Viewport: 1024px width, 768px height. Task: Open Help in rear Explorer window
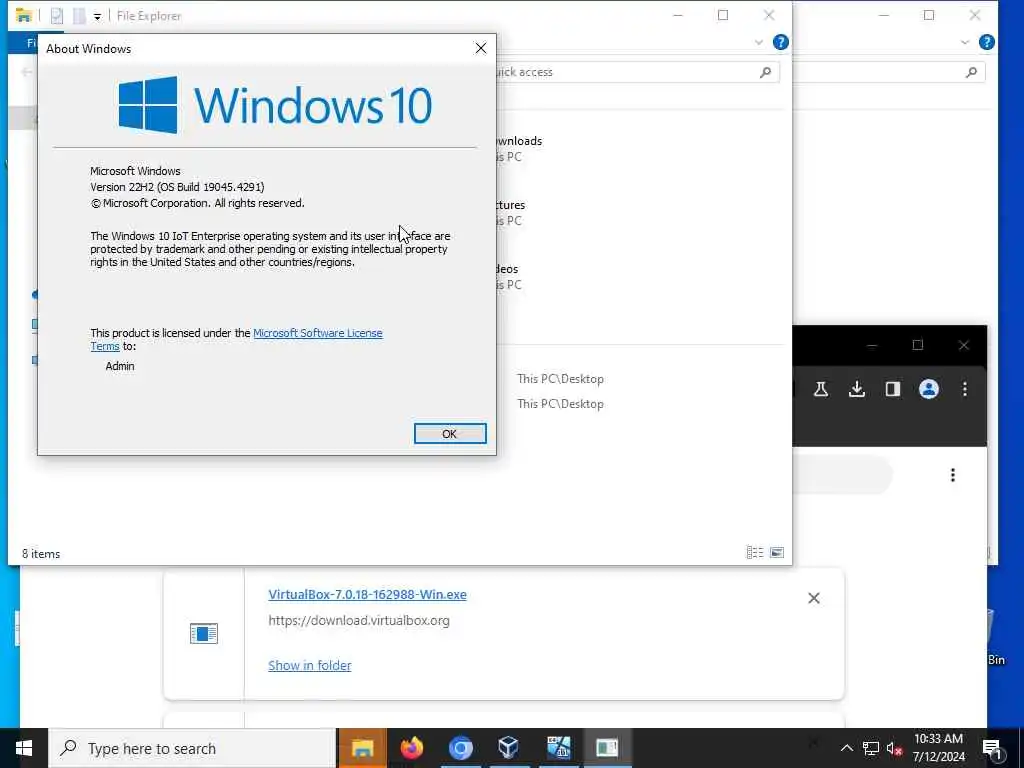[x=987, y=42]
